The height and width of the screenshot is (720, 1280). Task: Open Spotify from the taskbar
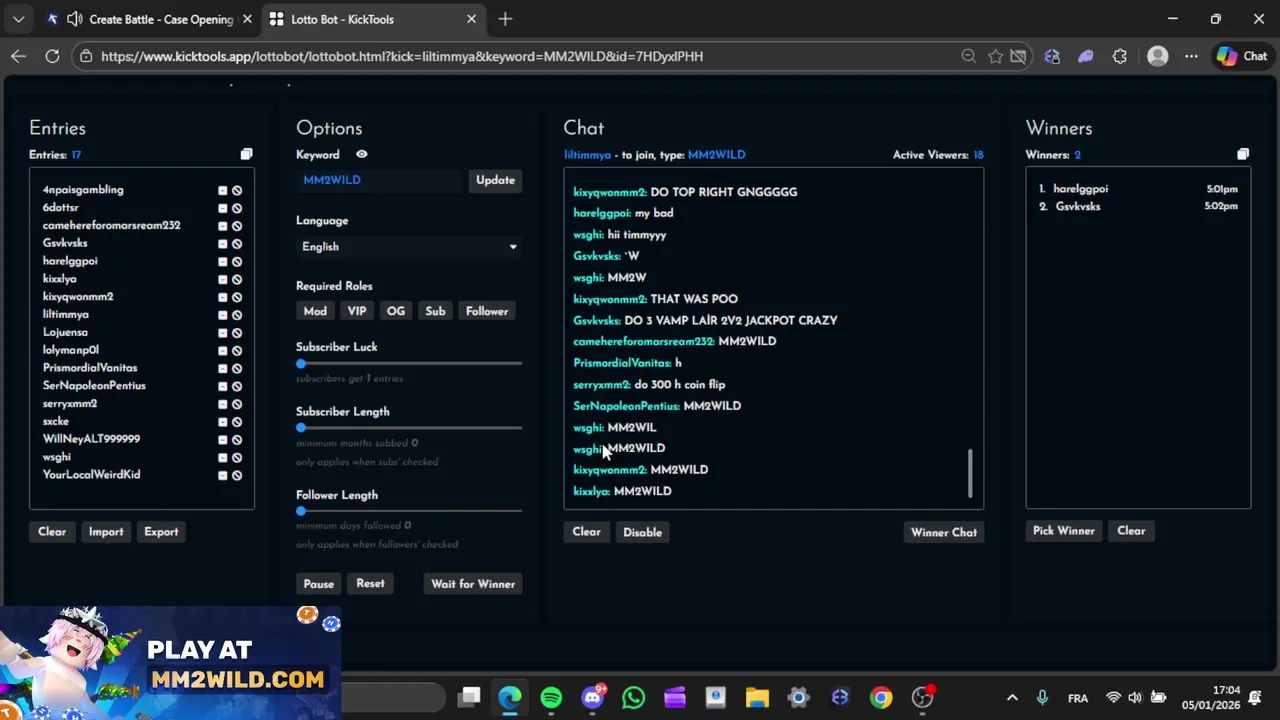[551, 698]
